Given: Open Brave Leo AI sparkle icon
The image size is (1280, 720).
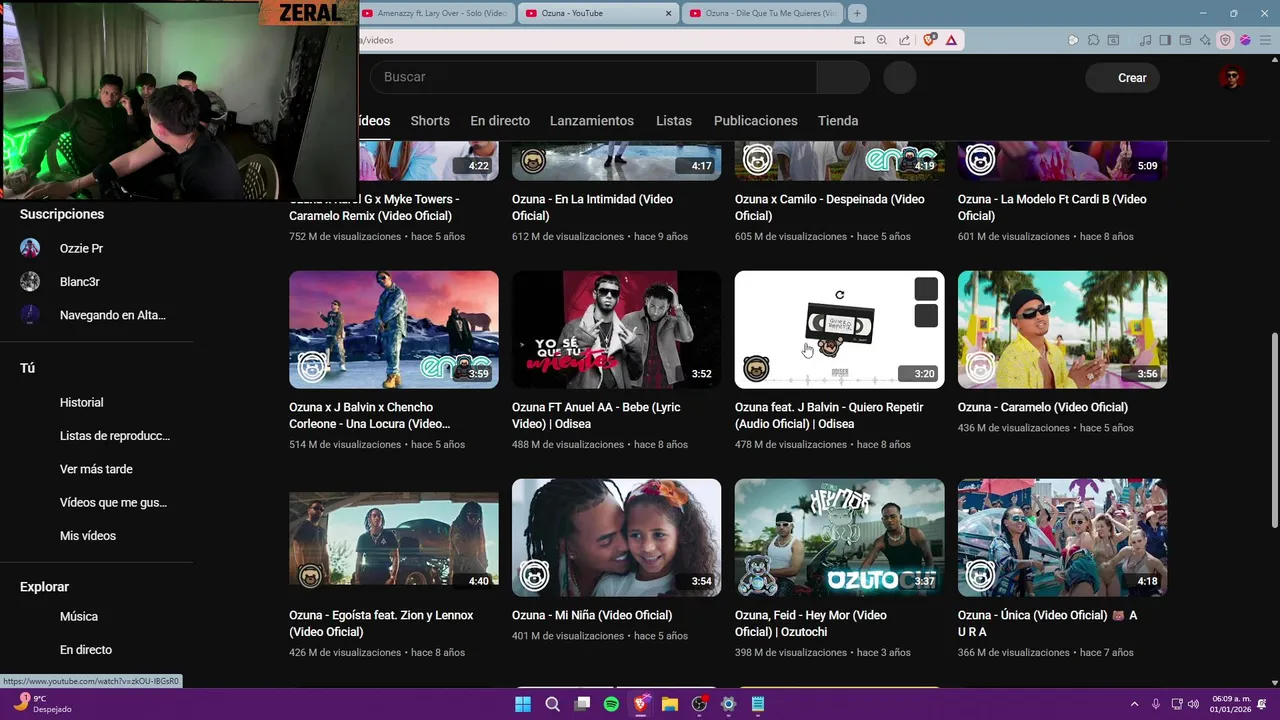Looking at the screenshot, I should coord(1206,40).
